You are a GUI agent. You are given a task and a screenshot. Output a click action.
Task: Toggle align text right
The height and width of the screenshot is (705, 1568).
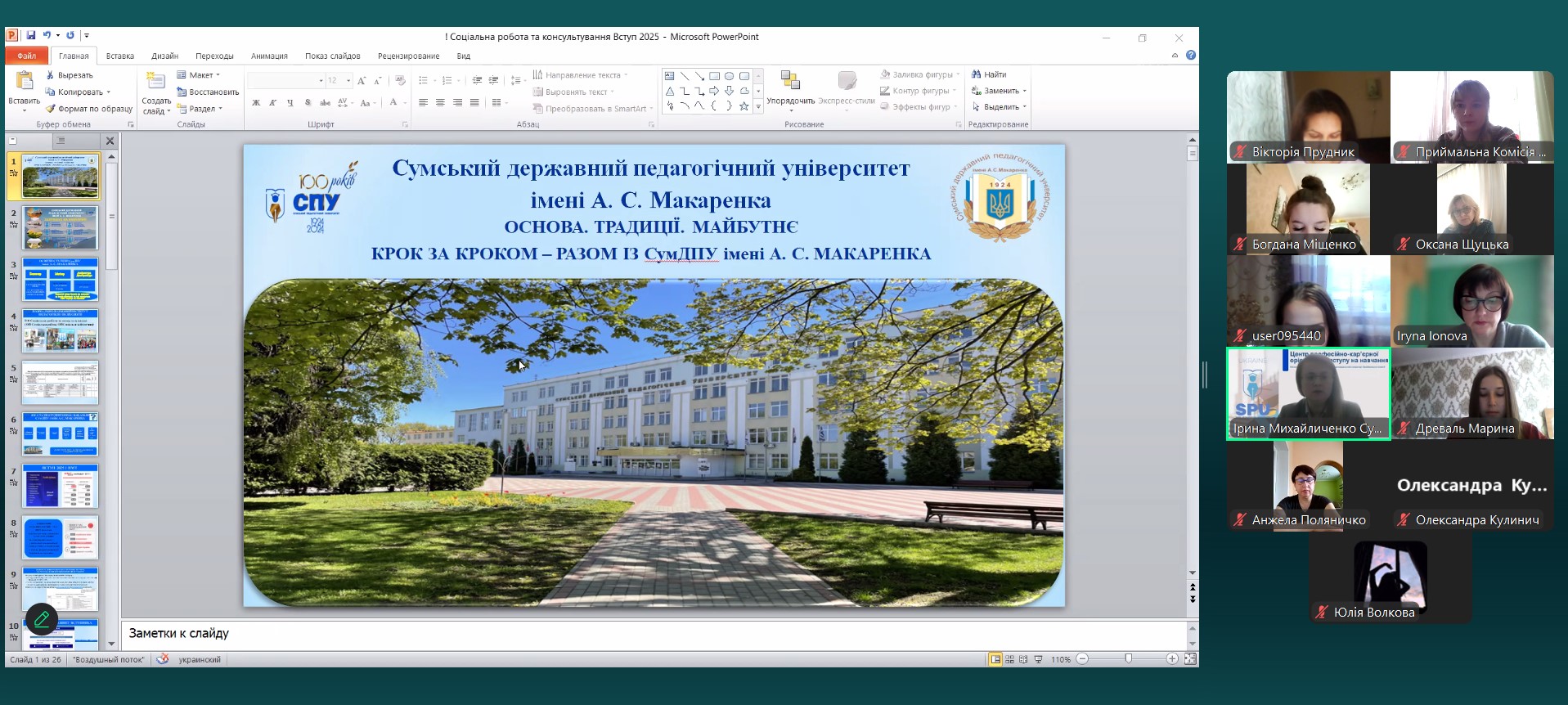click(x=457, y=102)
